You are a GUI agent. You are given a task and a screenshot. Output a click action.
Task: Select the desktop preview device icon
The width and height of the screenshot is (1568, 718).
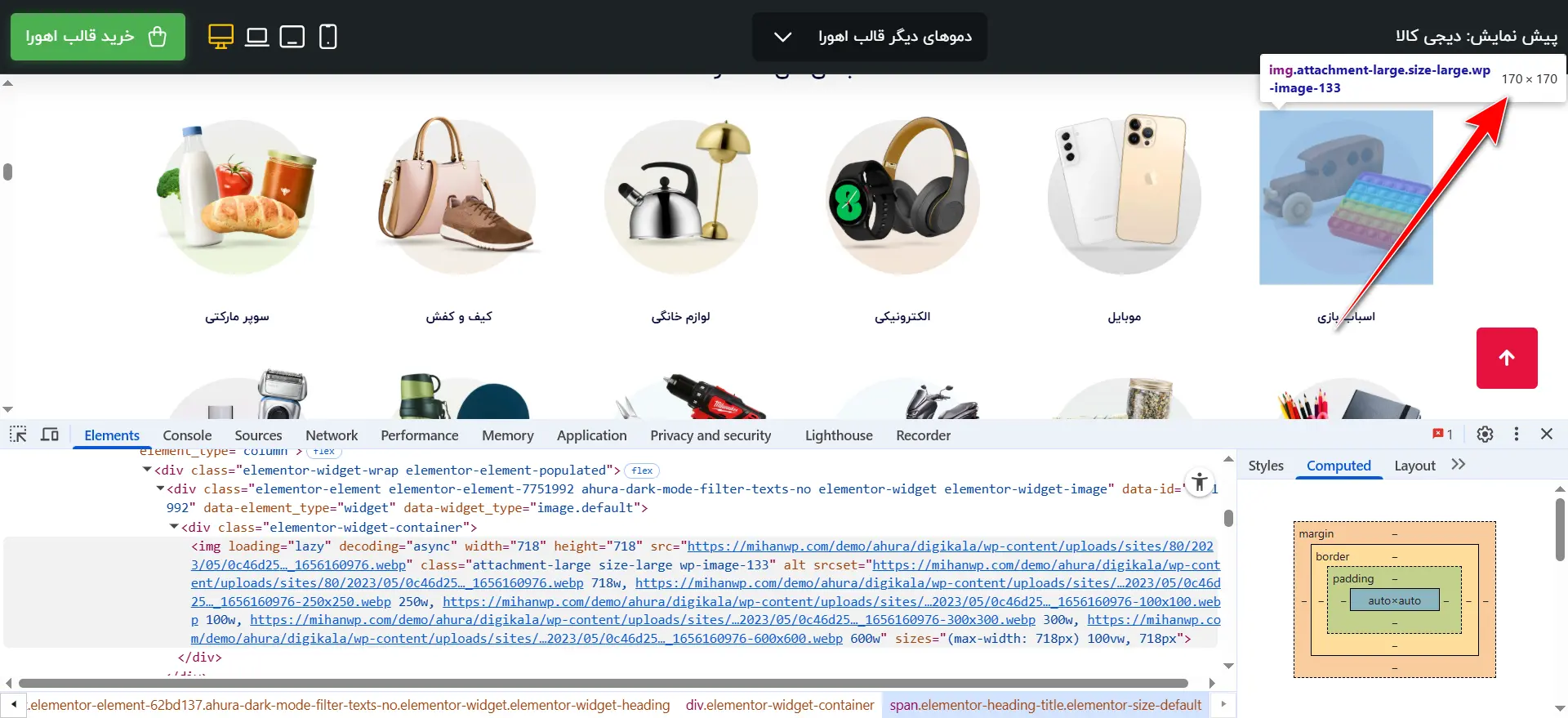click(220, 37)
